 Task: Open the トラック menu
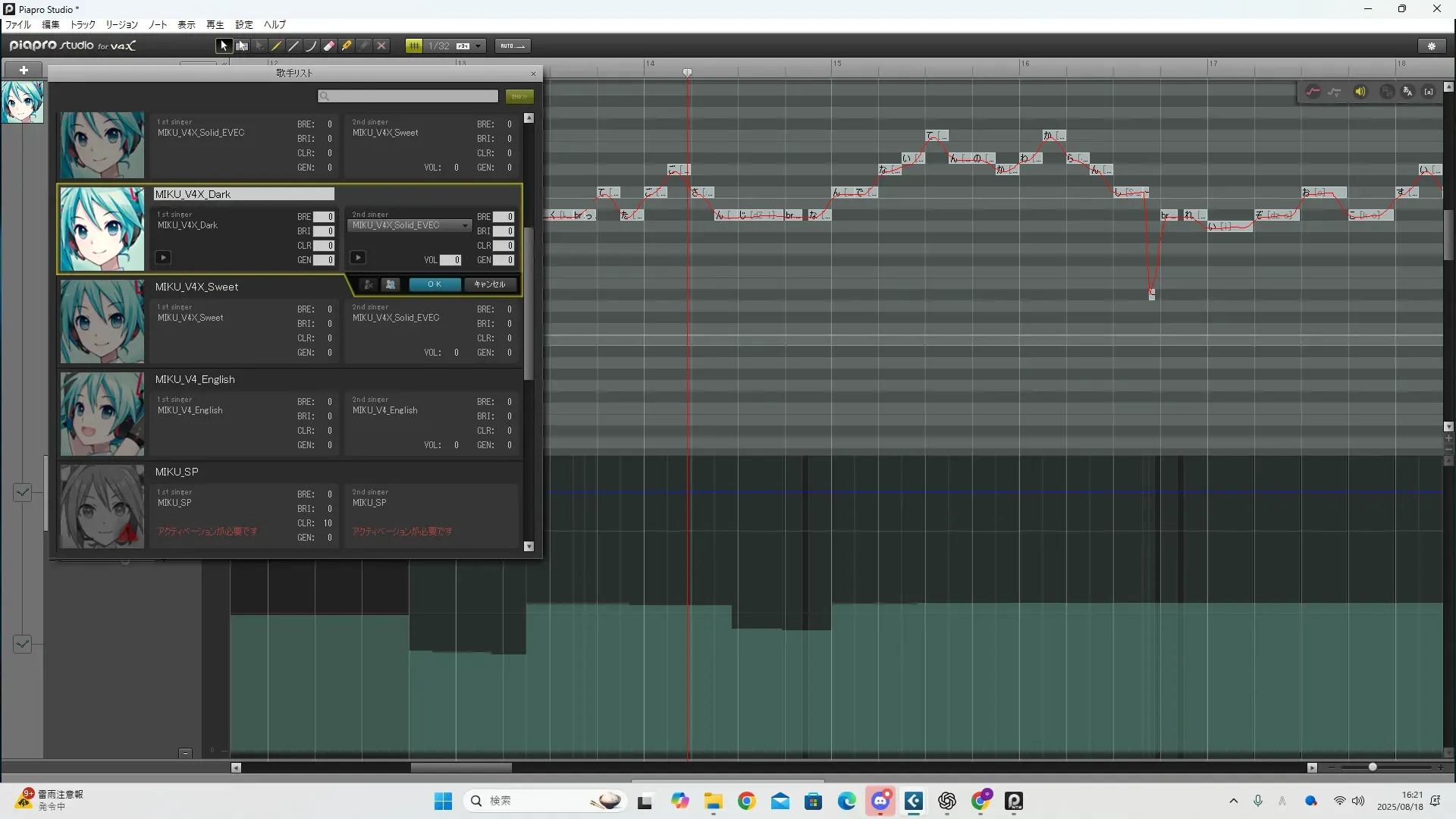click(x=83, y=25)
